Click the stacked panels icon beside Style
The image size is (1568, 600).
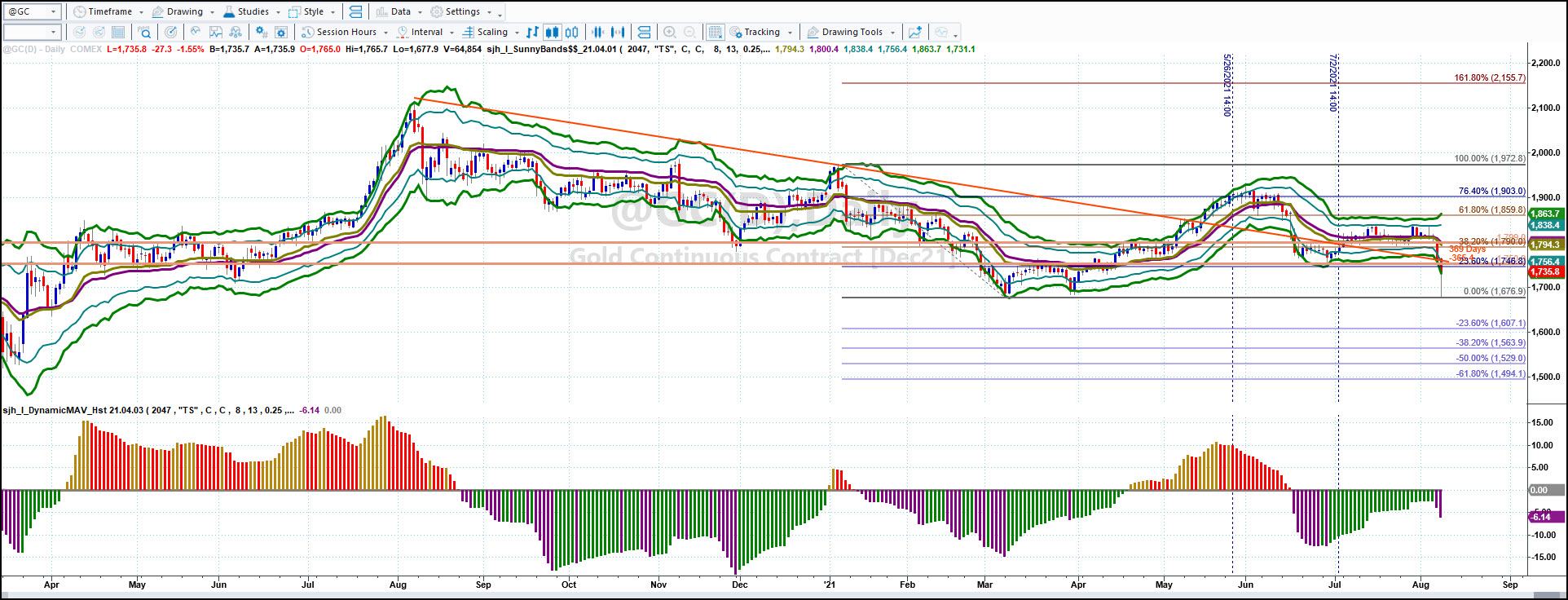pyautogui.click(x=355, y=11)
